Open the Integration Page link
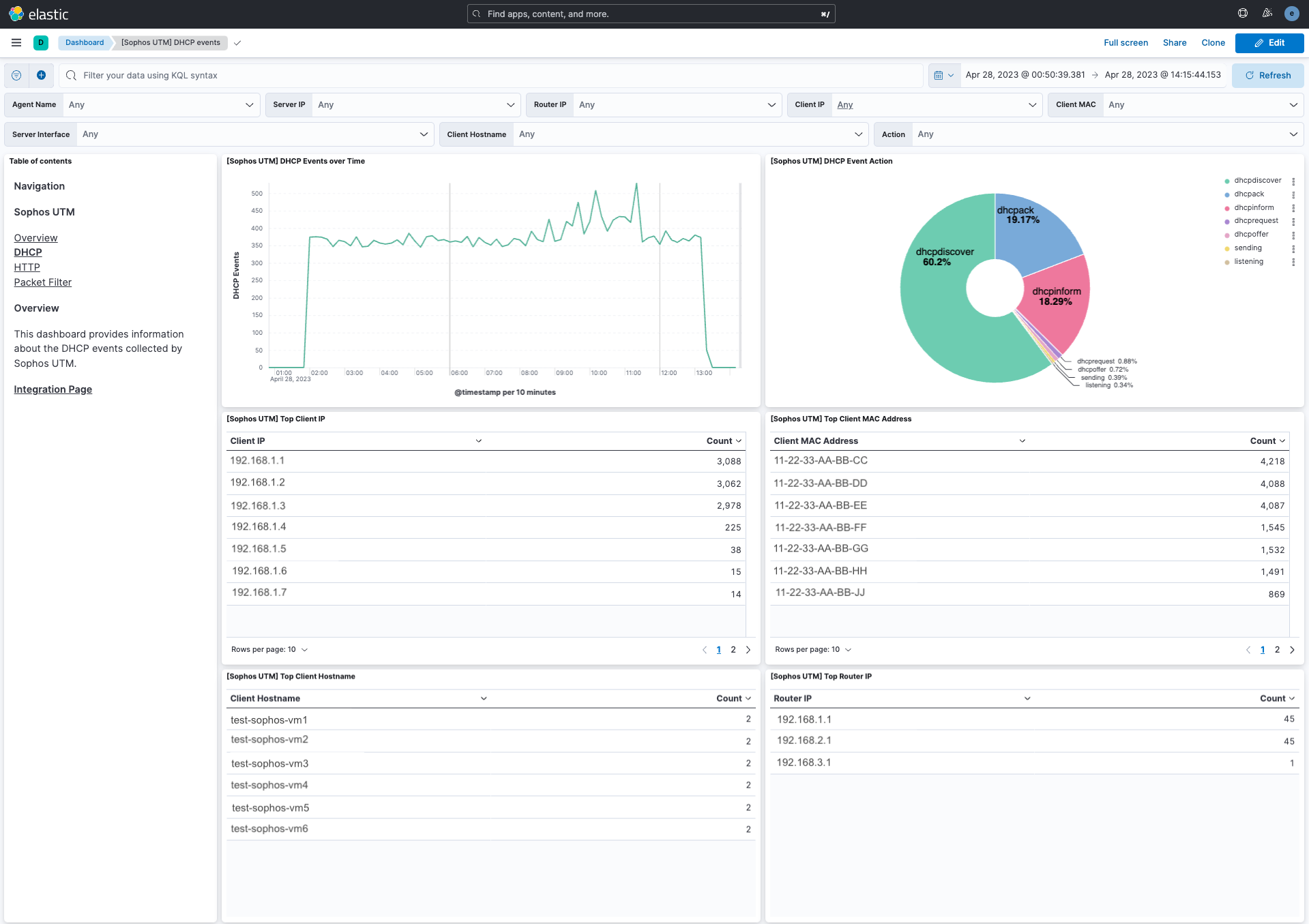Image resolution: width=1309 pixels, height=924 pixels. [53, 389]
